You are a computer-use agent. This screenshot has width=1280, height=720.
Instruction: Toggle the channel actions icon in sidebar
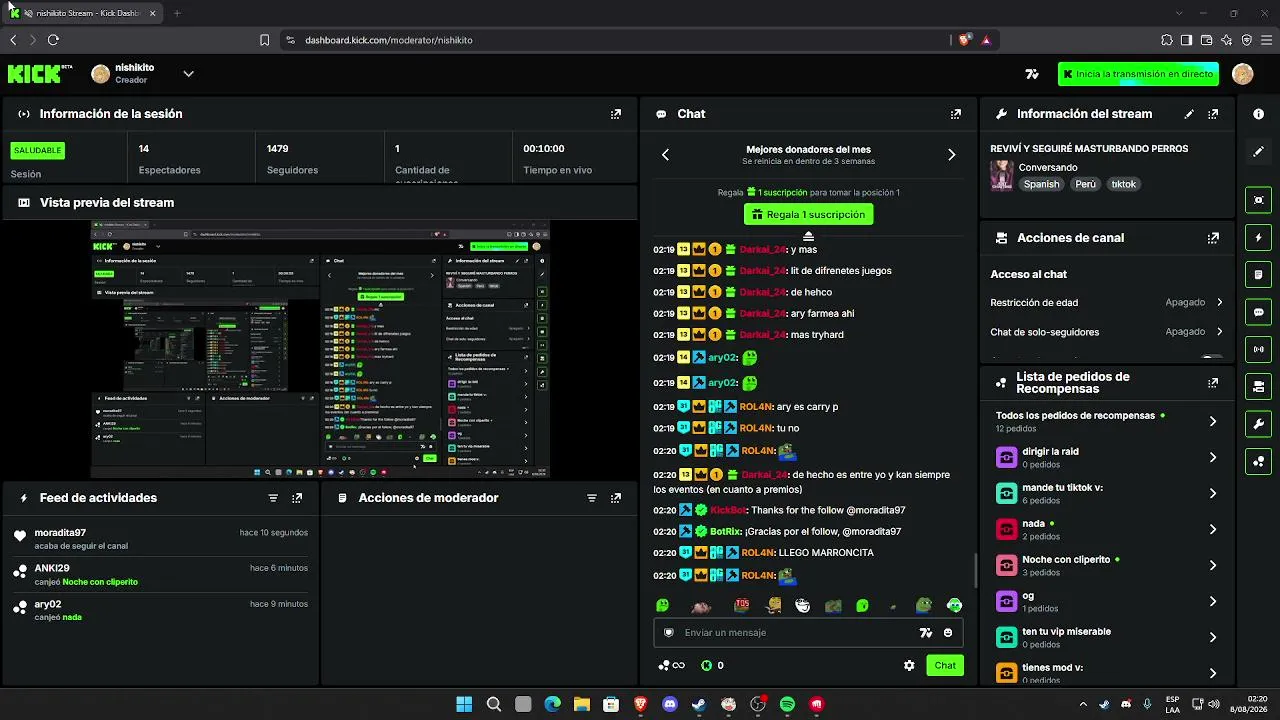tap(1258, 386)
